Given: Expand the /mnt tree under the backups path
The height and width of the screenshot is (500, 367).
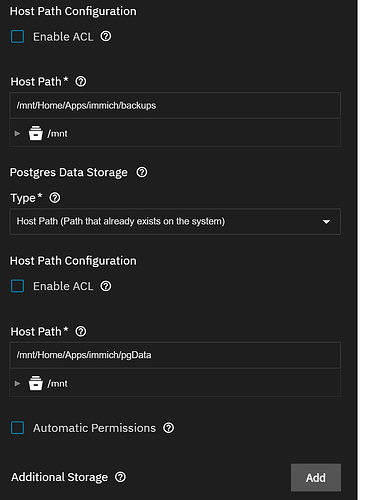Looking at the screenshot, I should (x=17, y=133).
